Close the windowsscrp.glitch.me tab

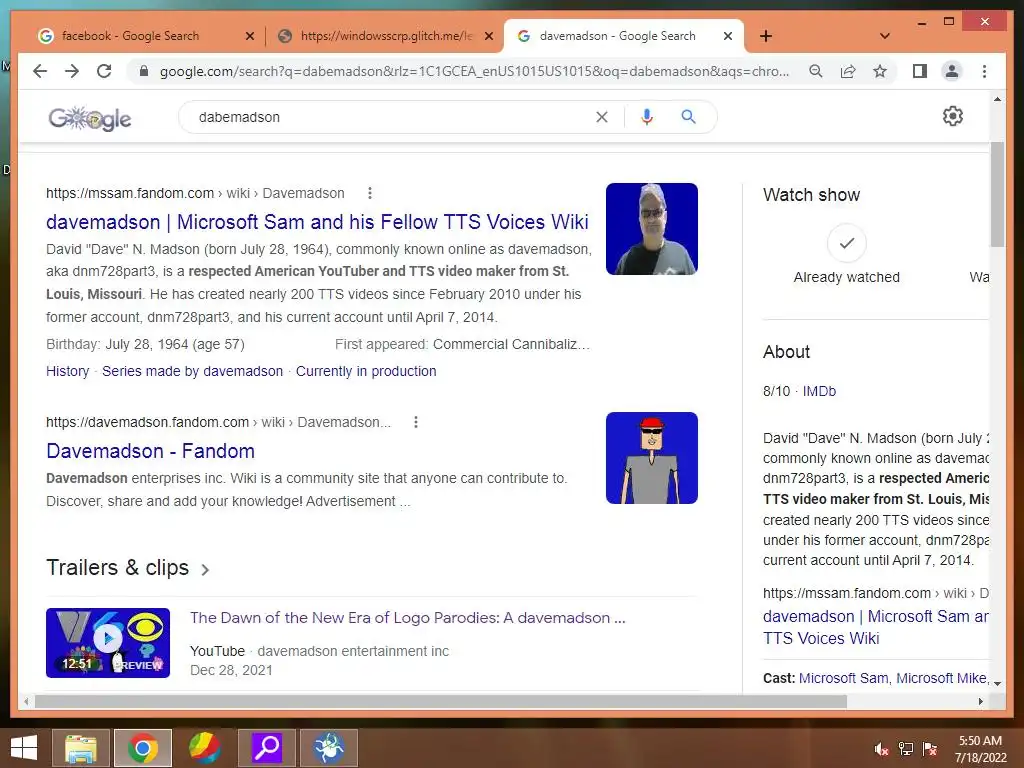pos(488,37)
